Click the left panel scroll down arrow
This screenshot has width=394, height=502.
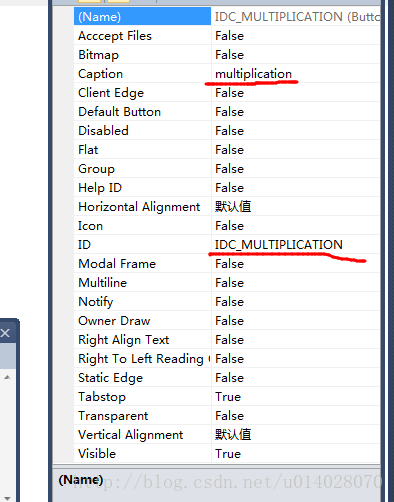tap(7, 499)
